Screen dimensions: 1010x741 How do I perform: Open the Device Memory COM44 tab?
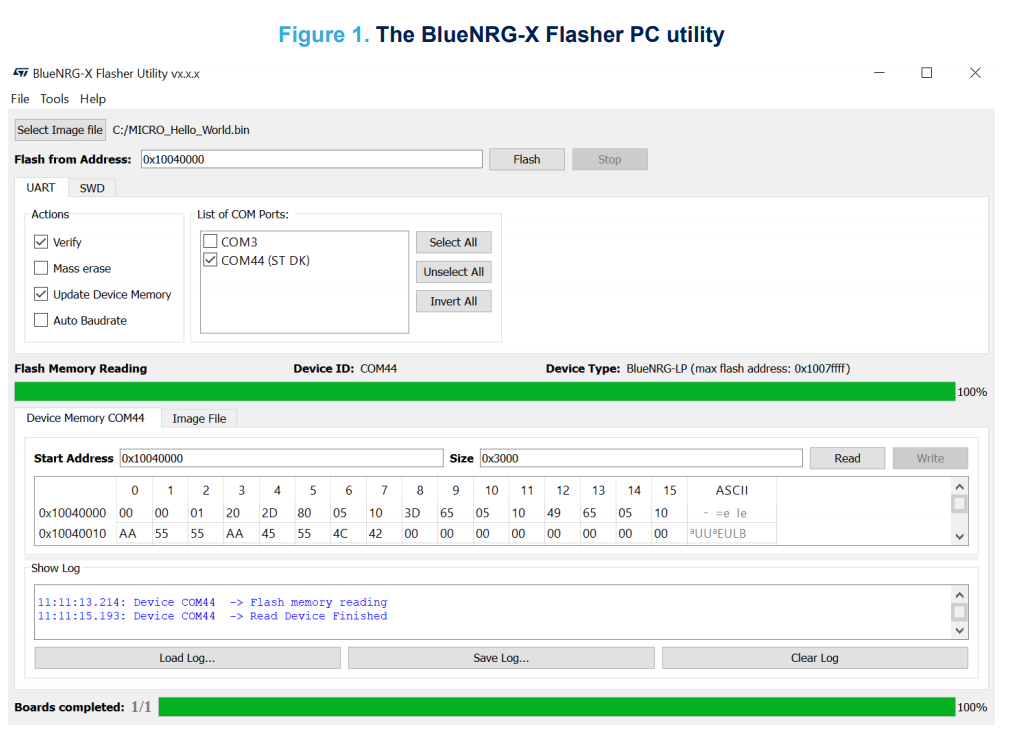point(85,418)
